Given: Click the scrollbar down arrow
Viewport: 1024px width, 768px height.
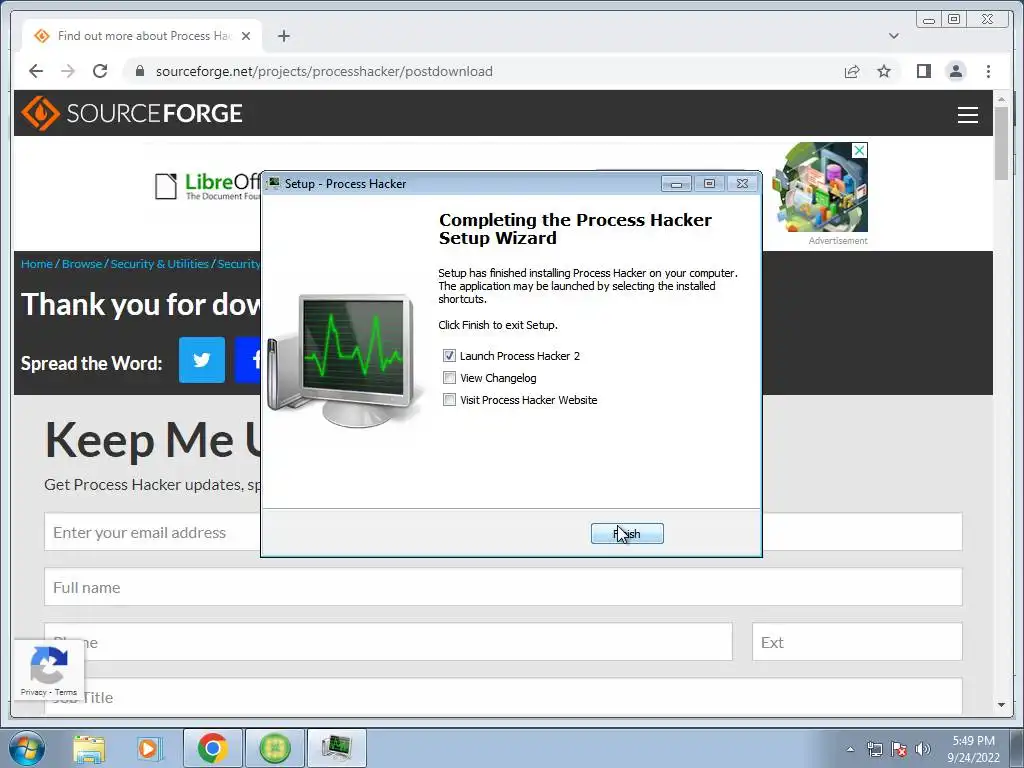Looking at the screenshot, I should (1001, 705).
